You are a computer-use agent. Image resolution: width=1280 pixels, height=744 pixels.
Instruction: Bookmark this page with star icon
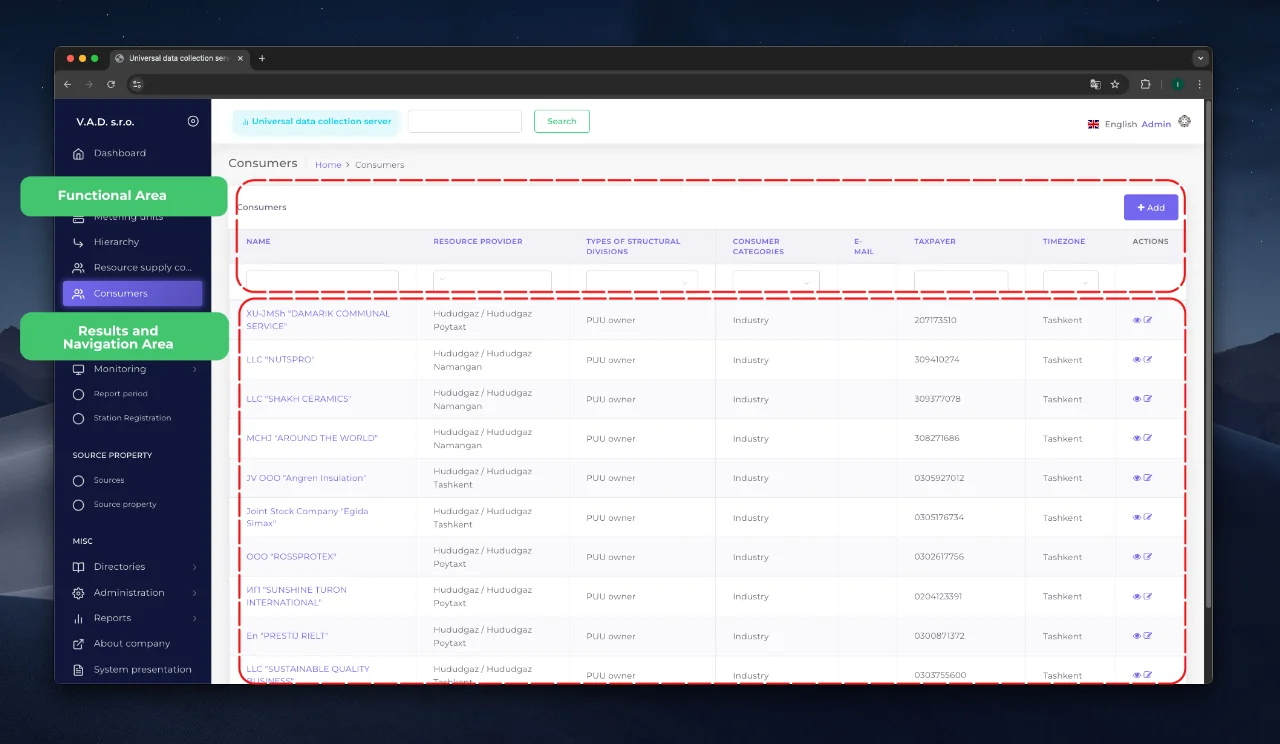click(1115, 84)
